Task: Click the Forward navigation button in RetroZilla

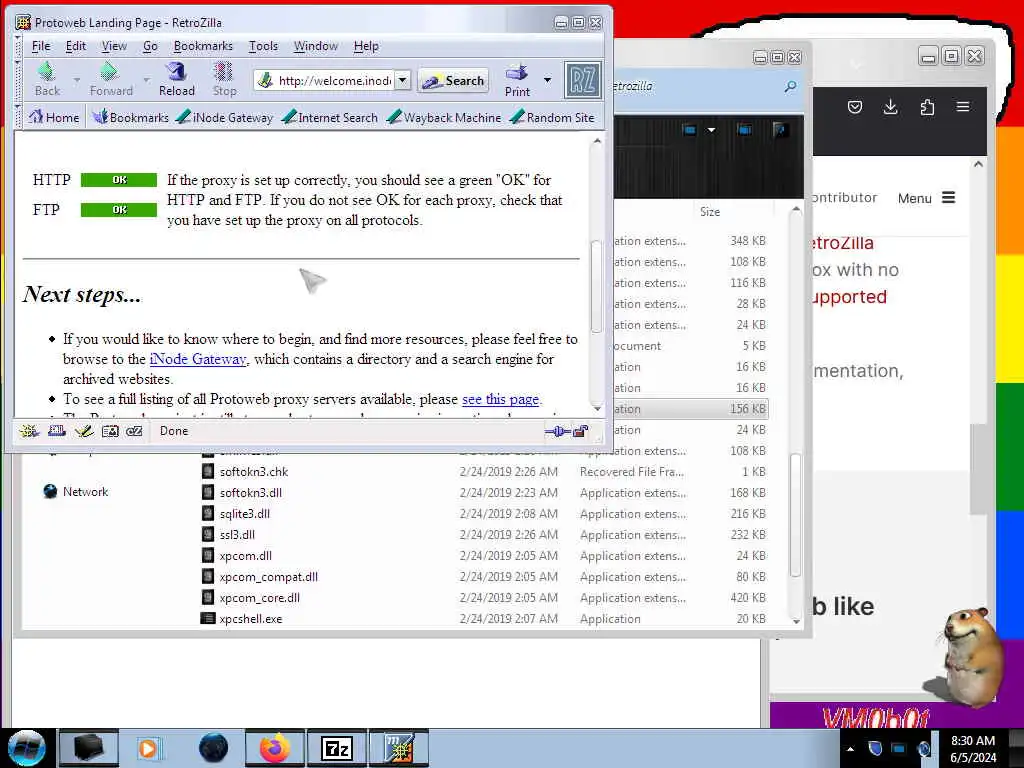Action: pyautogui.click(x=111, y=80)
